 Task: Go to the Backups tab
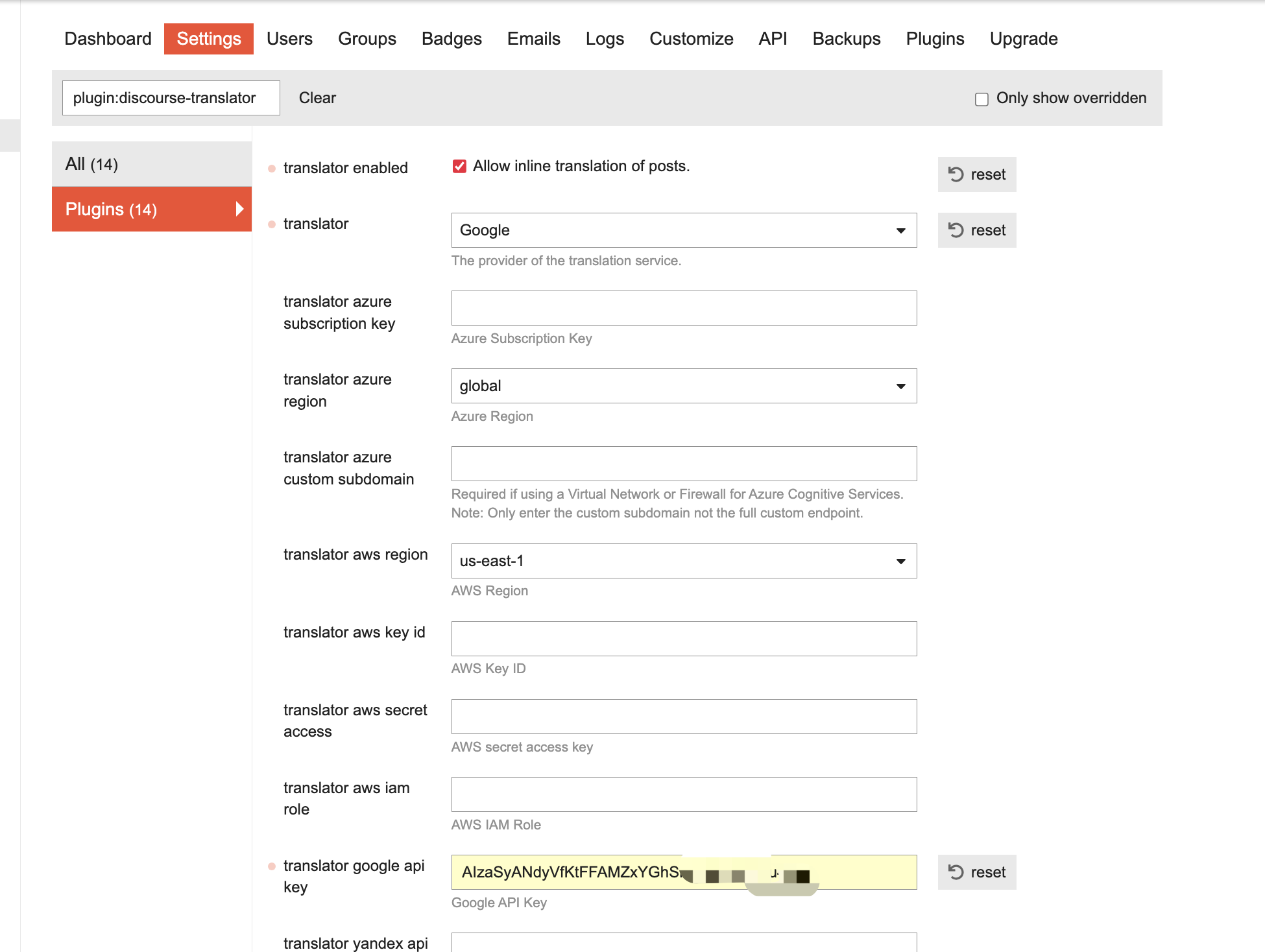coord(846,39)
